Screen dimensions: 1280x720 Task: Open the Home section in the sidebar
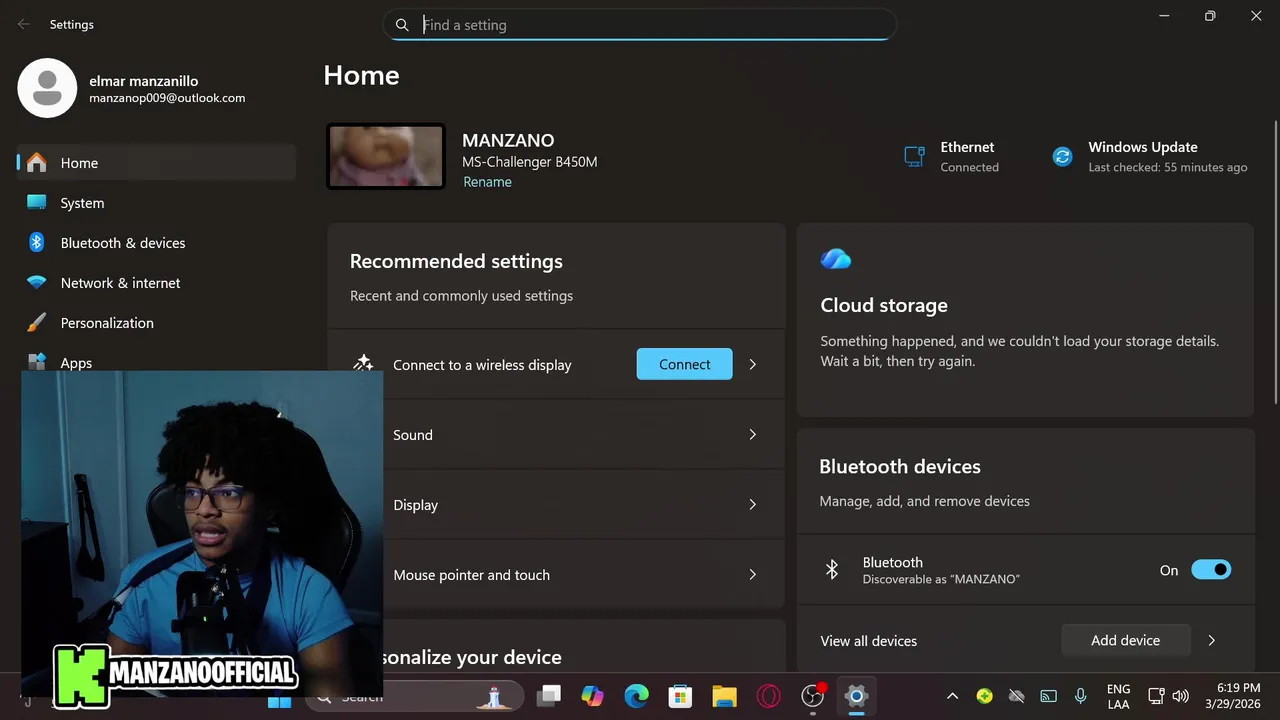click(x=156, y=163)
